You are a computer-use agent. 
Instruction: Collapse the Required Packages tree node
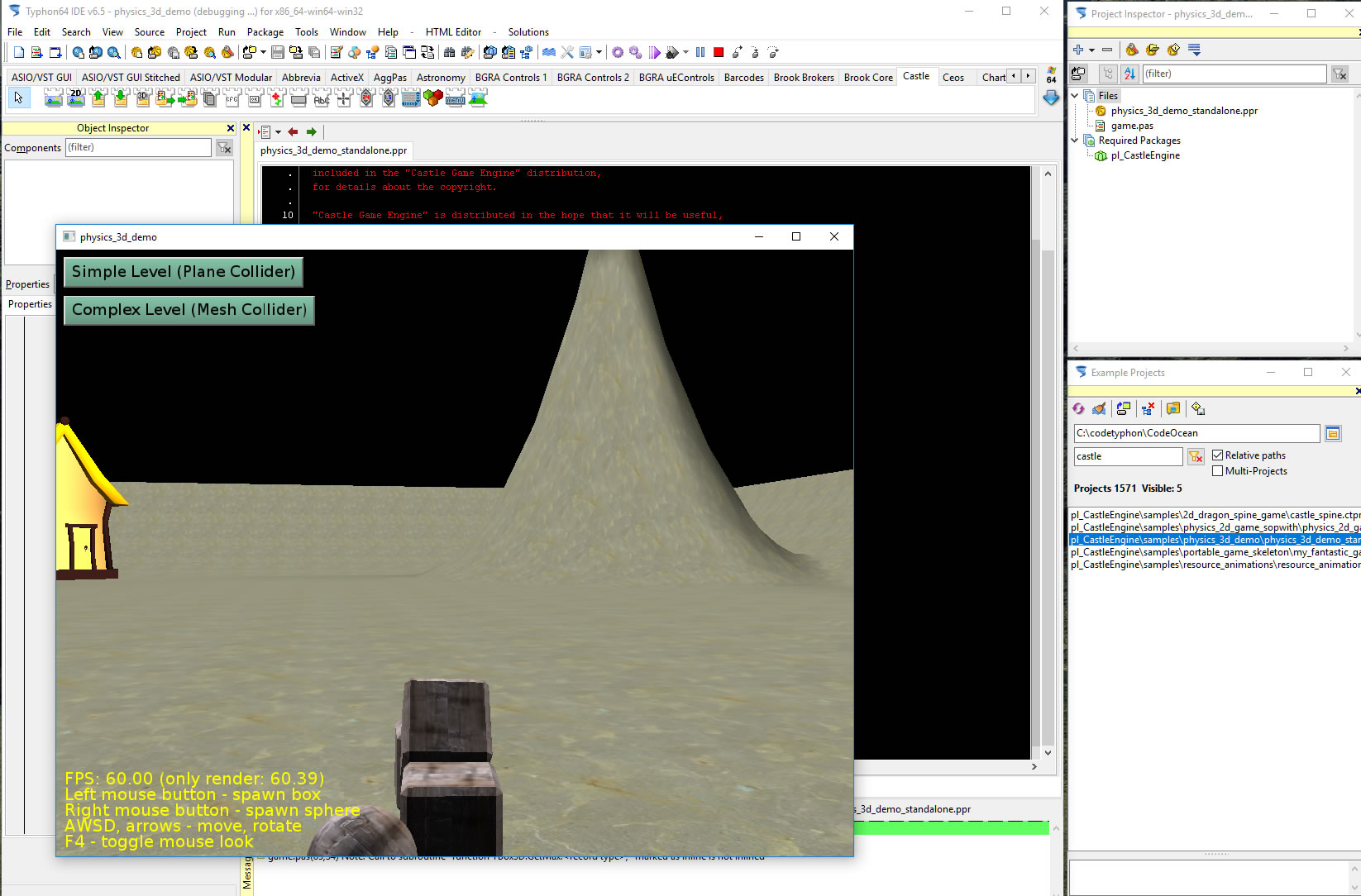tap(1075, 141)
